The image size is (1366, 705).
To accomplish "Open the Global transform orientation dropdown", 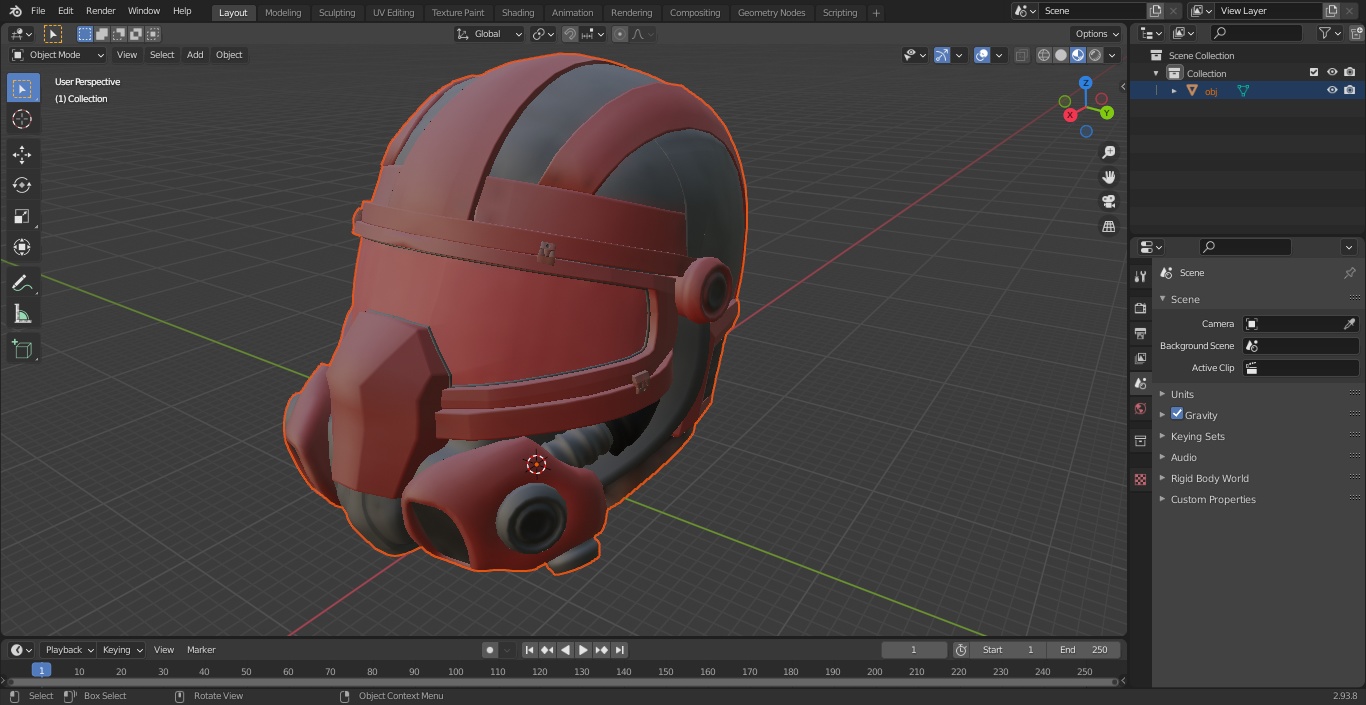I will pyautogui.click(x=490, y=34).
